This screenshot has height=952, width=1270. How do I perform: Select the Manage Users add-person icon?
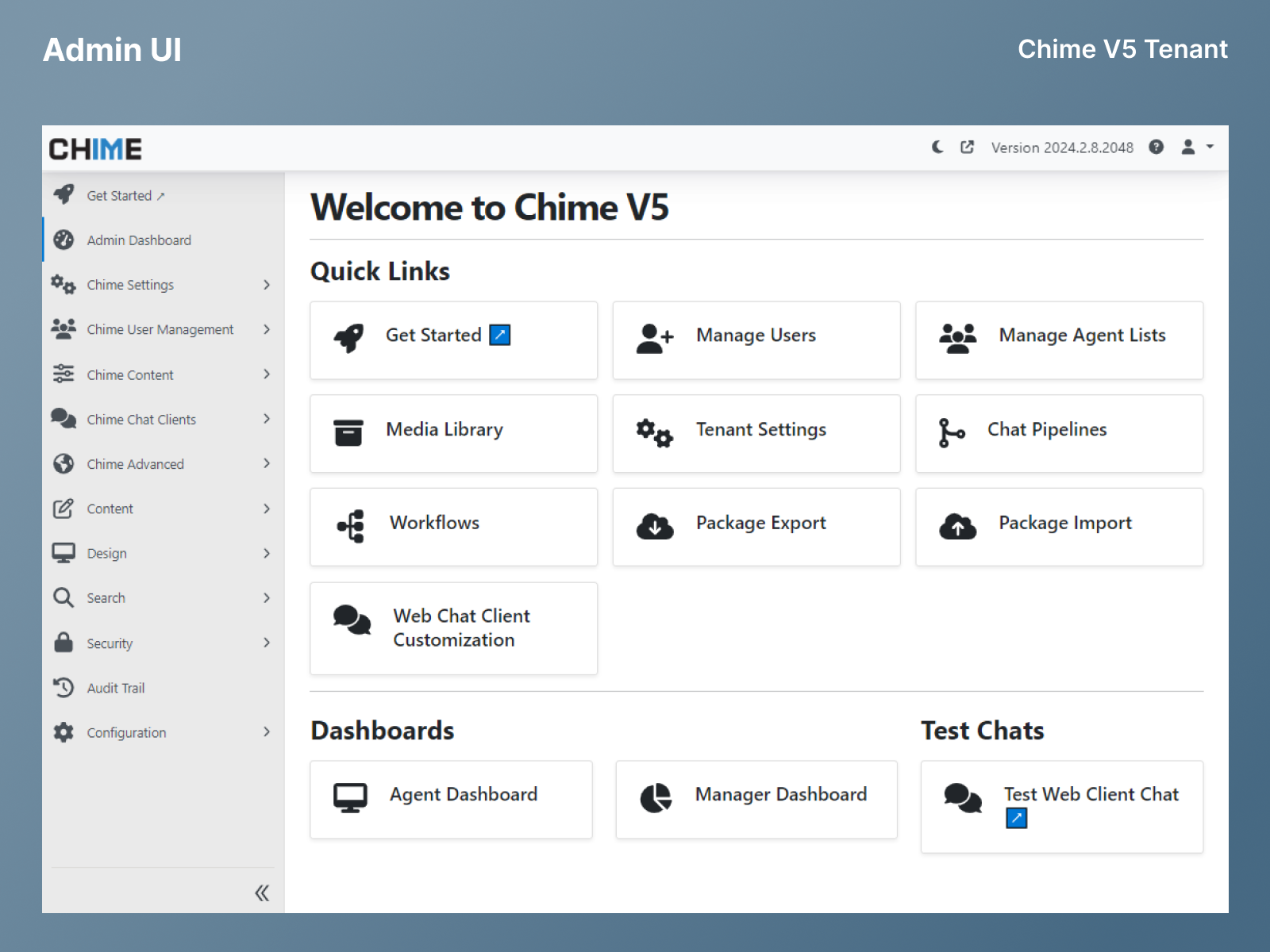652,336
